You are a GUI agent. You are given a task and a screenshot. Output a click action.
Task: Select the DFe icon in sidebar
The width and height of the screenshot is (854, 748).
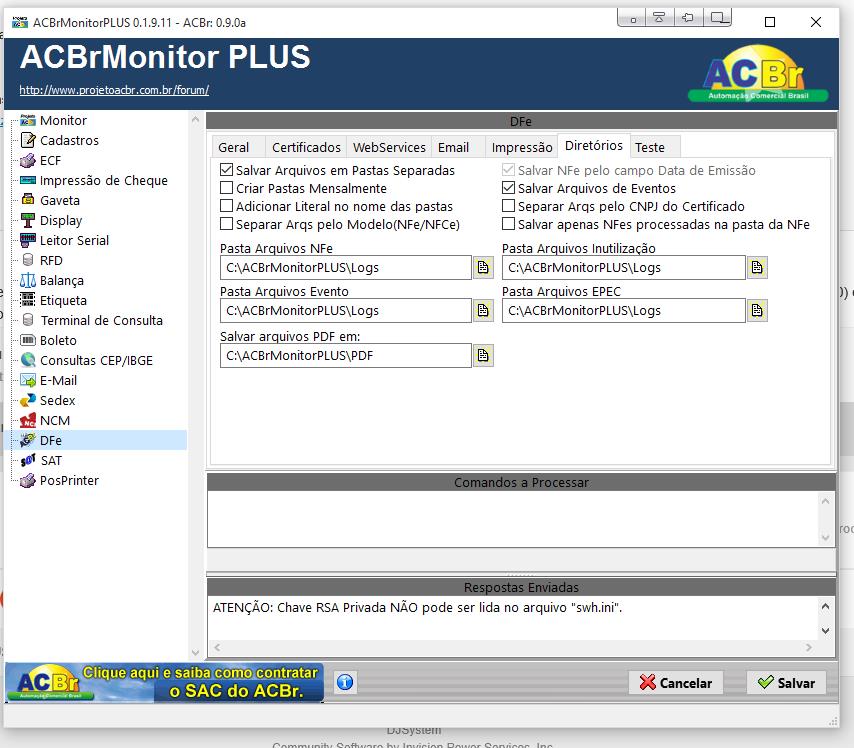pos(28,440)
